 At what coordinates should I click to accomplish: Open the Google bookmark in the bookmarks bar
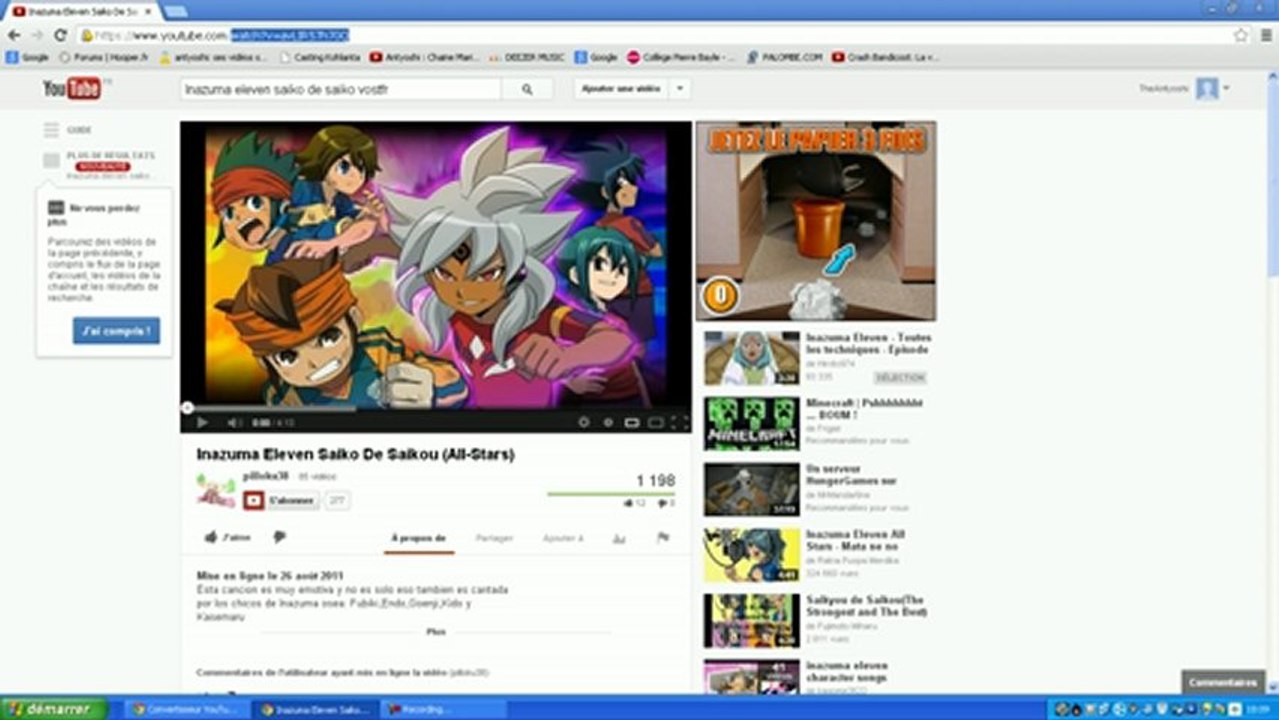27,57
